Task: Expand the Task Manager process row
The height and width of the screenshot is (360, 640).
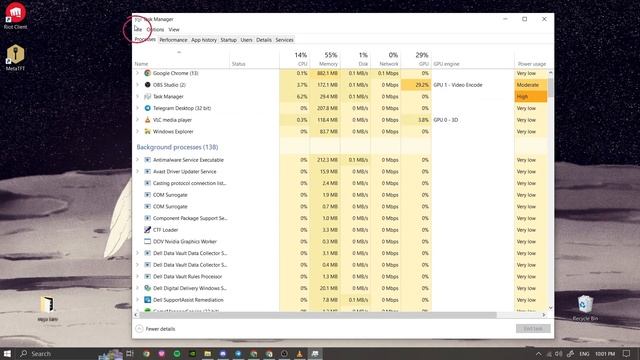Action: [x=138, y=97]
